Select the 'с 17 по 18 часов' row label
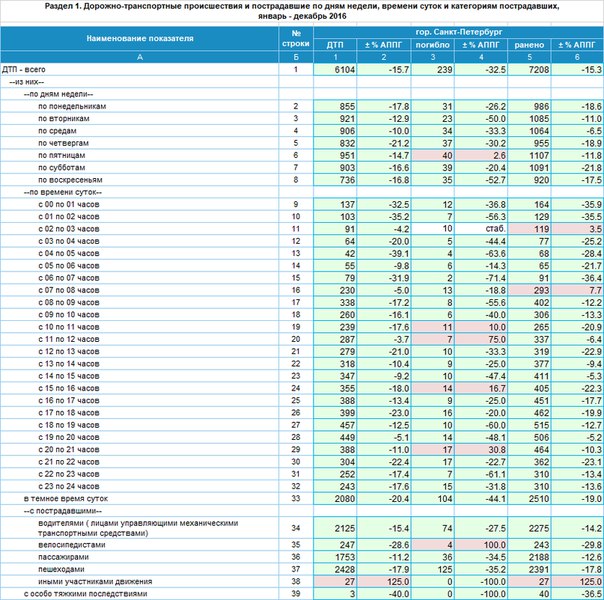Screen dimensions: 604x600 69,413
